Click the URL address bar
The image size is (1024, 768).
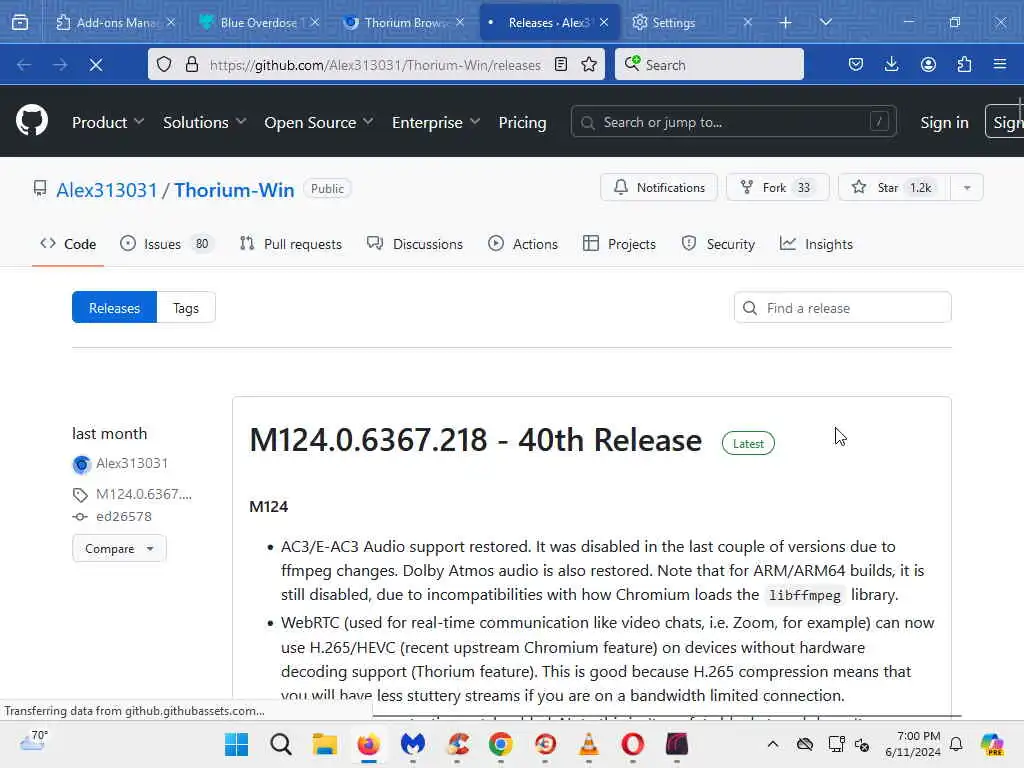[375, 65]
